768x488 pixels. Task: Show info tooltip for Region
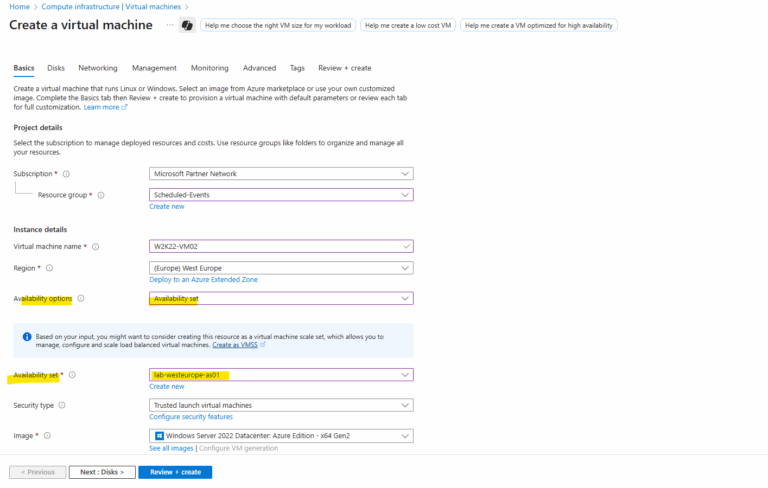click(49, 268)
